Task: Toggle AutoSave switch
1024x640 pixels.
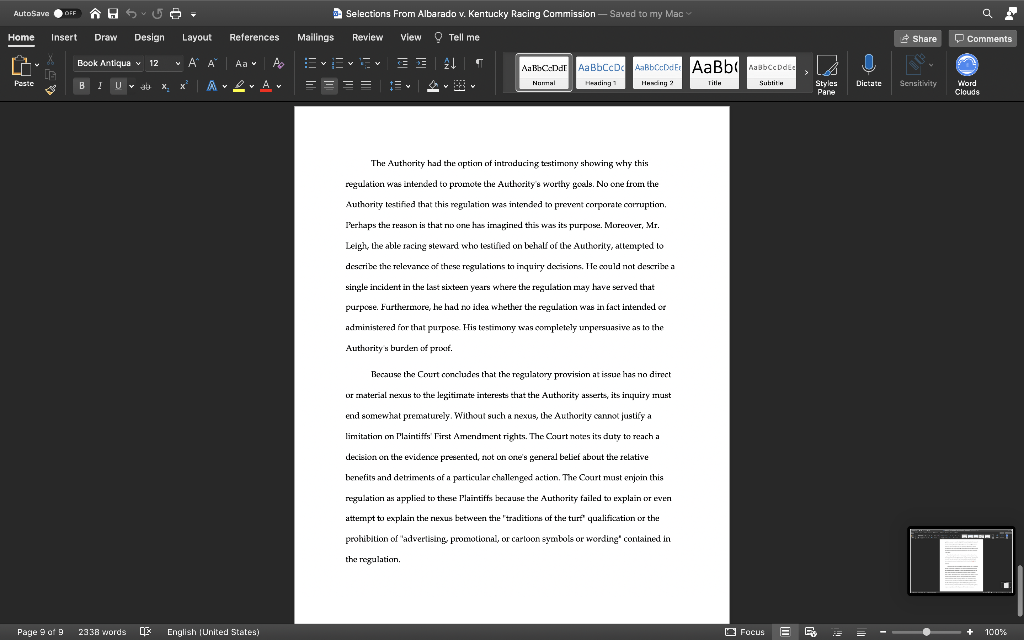Action: [x=66, y=13]
